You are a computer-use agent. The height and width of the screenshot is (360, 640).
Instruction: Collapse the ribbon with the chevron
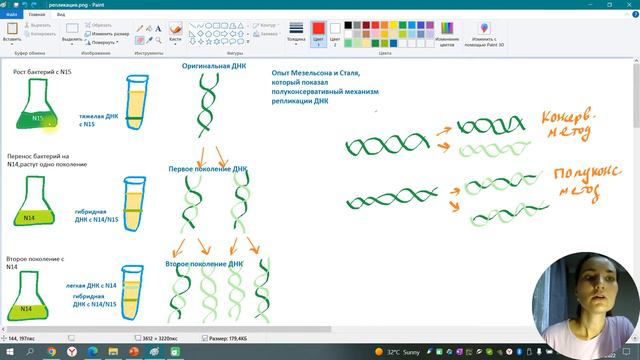click(627, 14)
